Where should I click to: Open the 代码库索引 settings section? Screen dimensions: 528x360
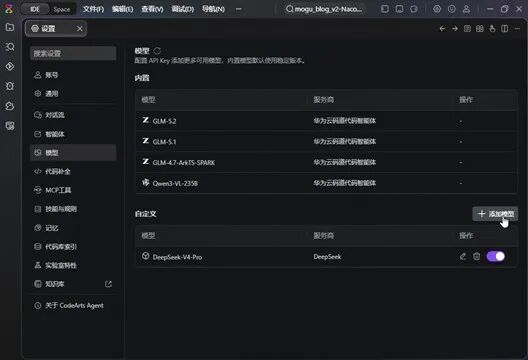coord(73,247)
